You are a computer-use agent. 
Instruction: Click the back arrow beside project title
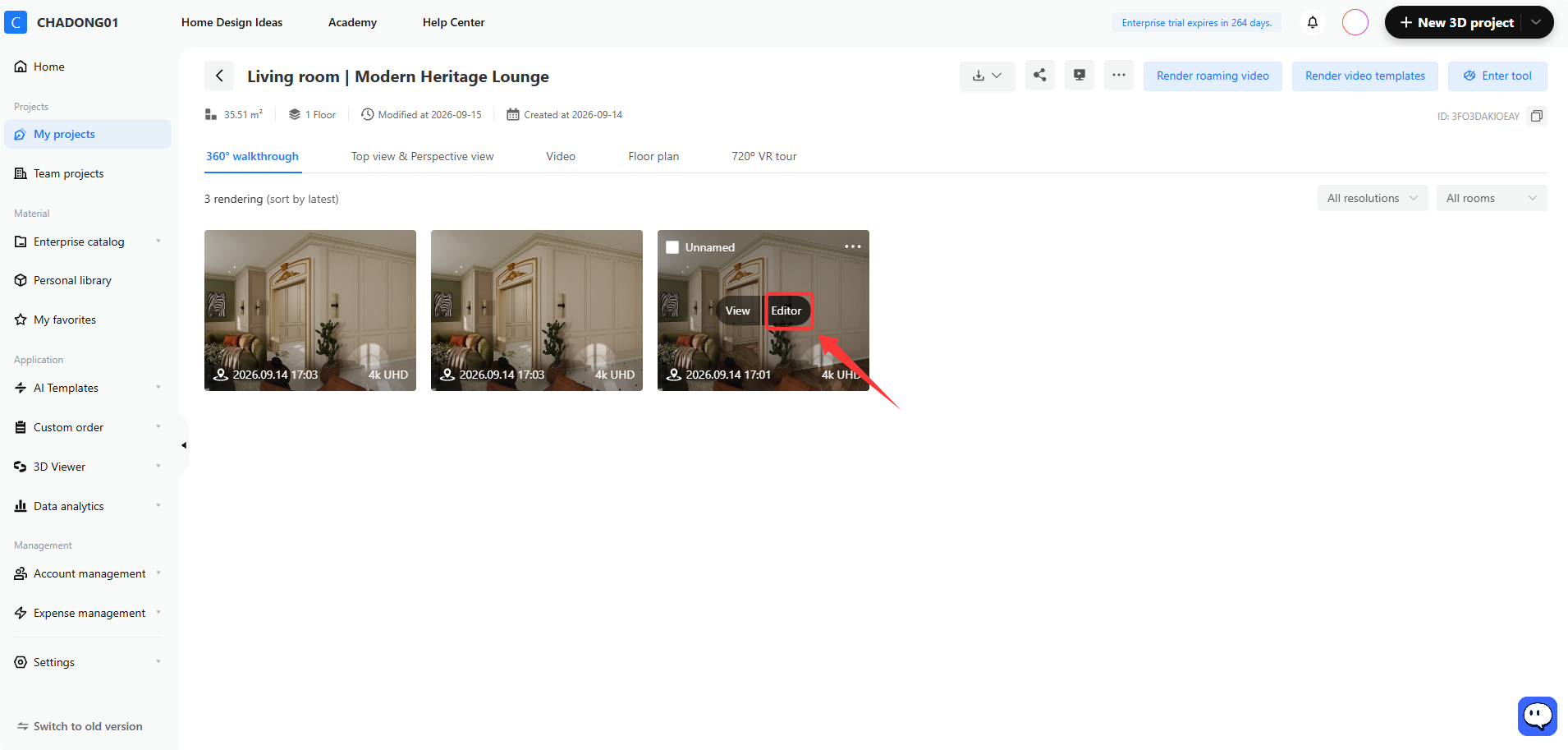[x=219, y=76]
